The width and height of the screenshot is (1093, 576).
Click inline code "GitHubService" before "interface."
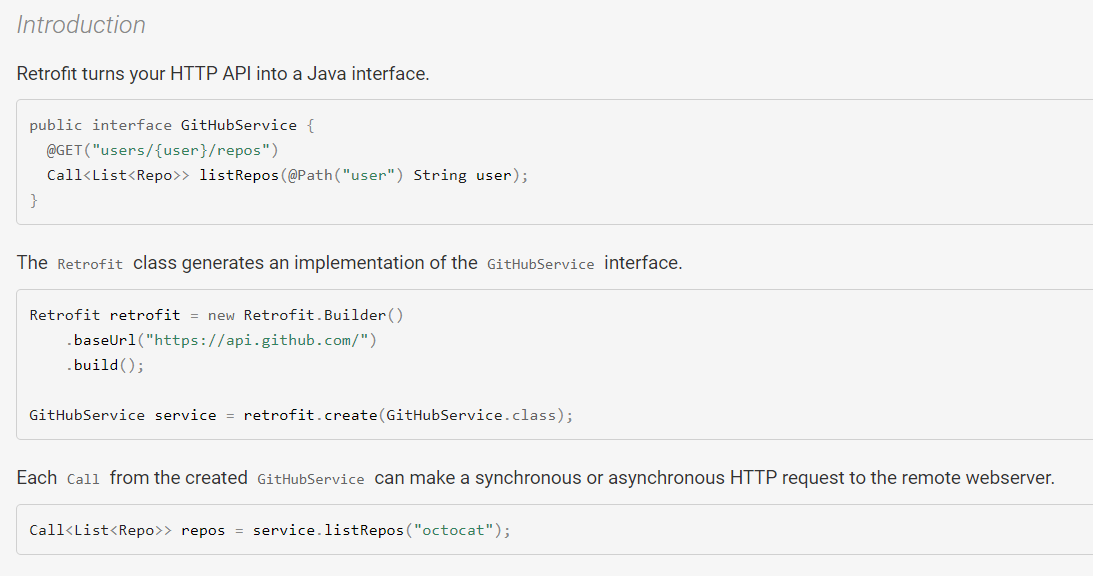[540, 264]
